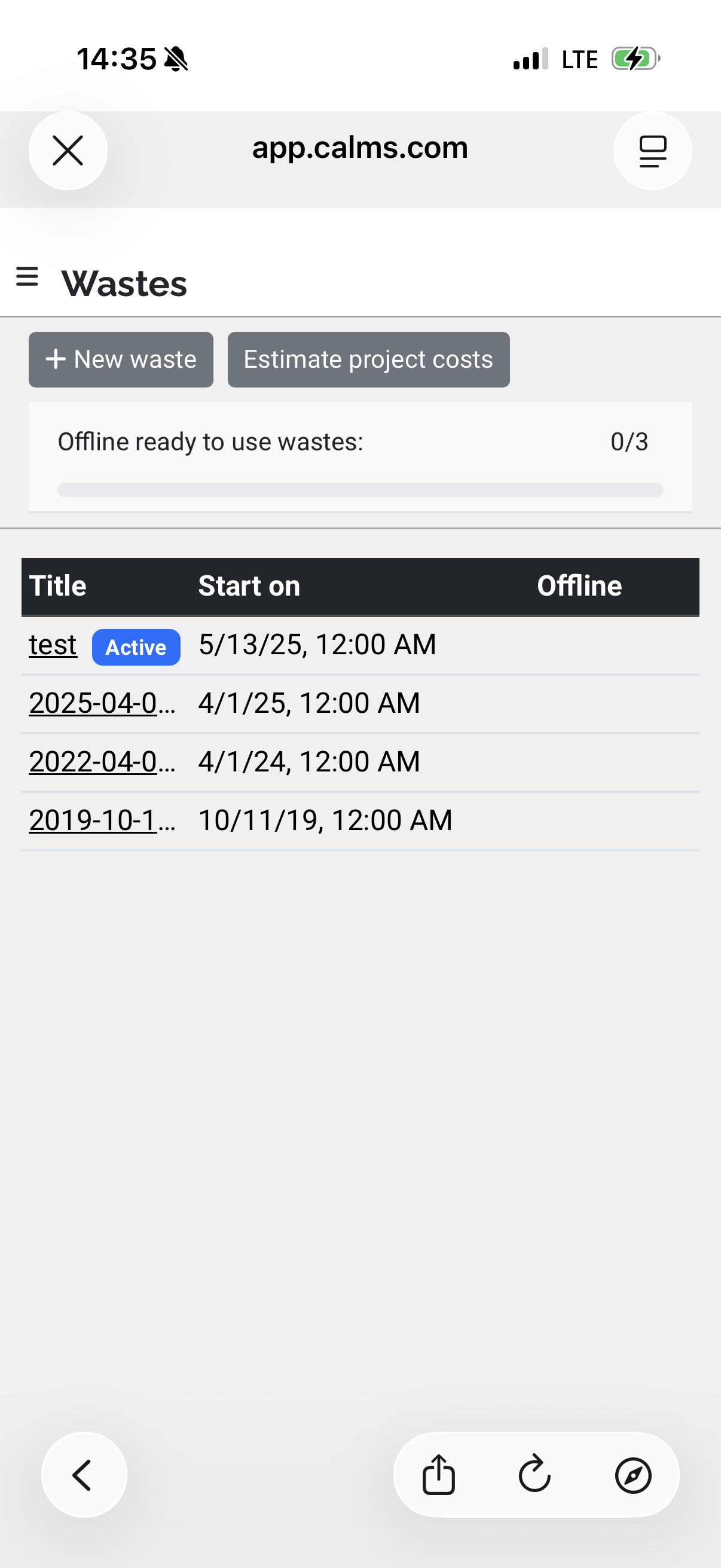Tap the browser back arrow
Viewport: 721px width, 1568px height.
pyautogui.click(x=83, y=1474)
